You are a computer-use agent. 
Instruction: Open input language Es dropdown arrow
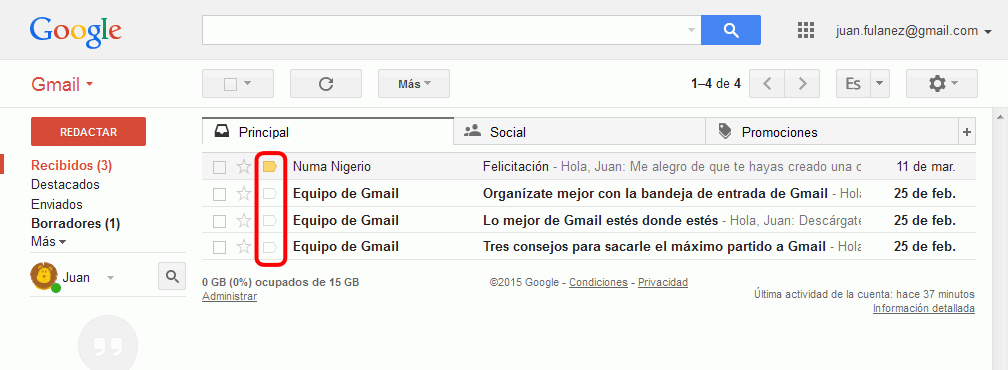(880, 84)
